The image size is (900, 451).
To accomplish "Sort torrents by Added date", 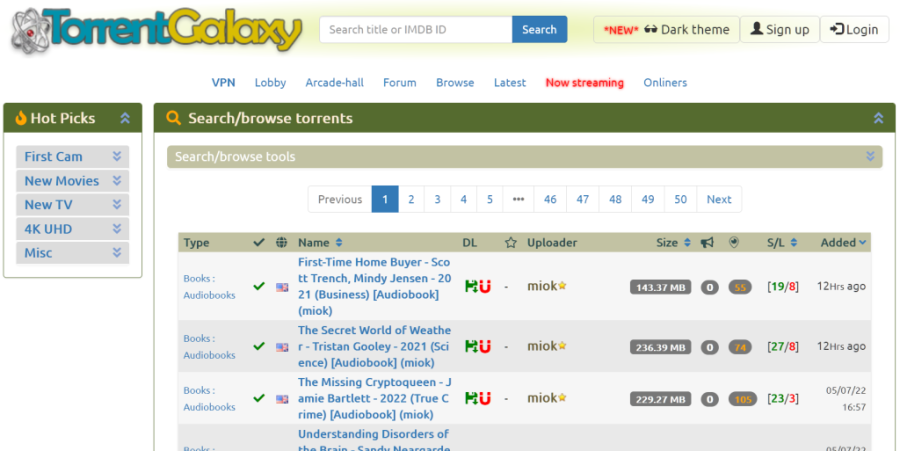I will click(x=843, y=243).
